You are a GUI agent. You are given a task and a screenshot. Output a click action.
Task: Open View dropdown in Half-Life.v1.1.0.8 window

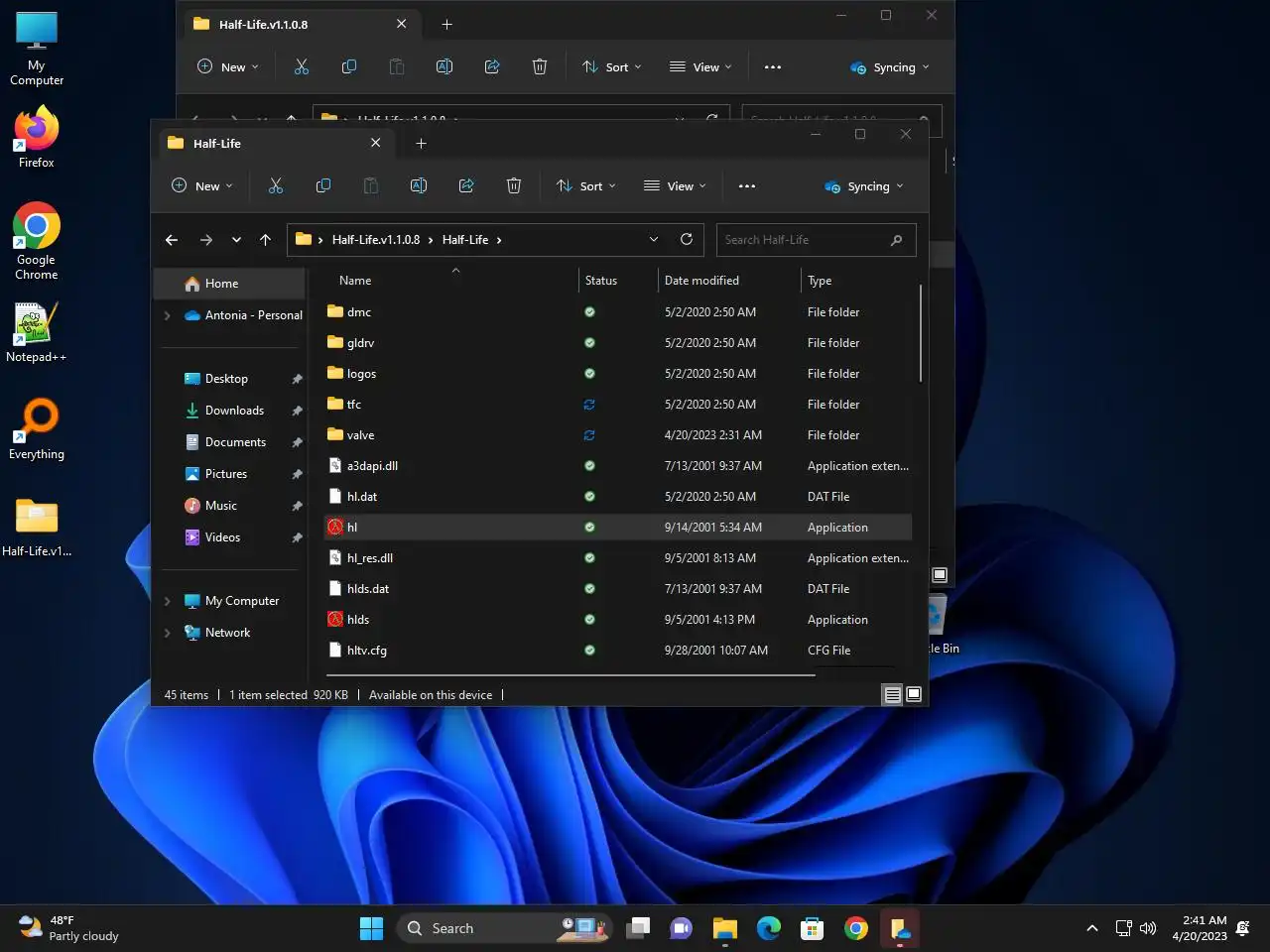[x=700, y=66]
